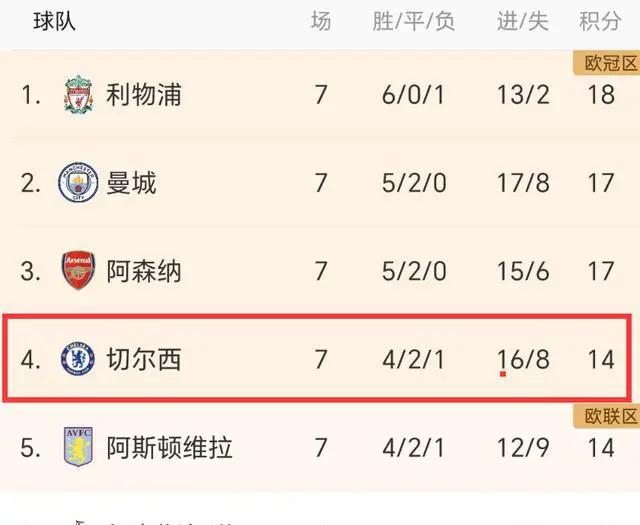This screenshot has height=525, width=640.
Task: Click the Chelsea club crest
Action: coord(78,359)
